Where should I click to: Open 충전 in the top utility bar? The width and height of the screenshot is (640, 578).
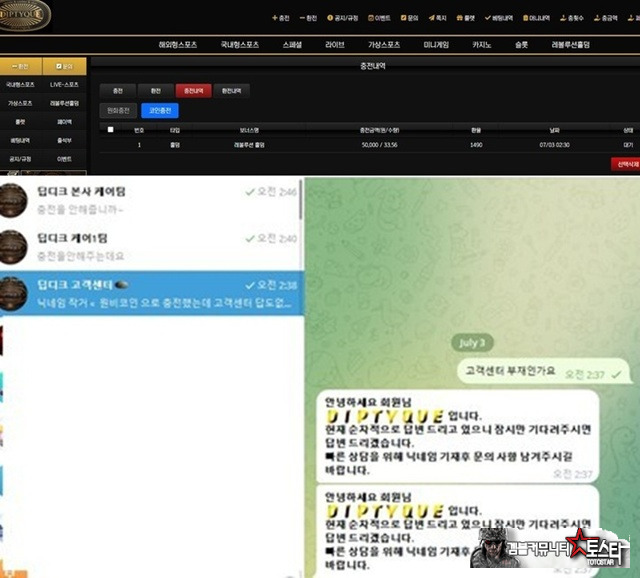click(281, 18)
